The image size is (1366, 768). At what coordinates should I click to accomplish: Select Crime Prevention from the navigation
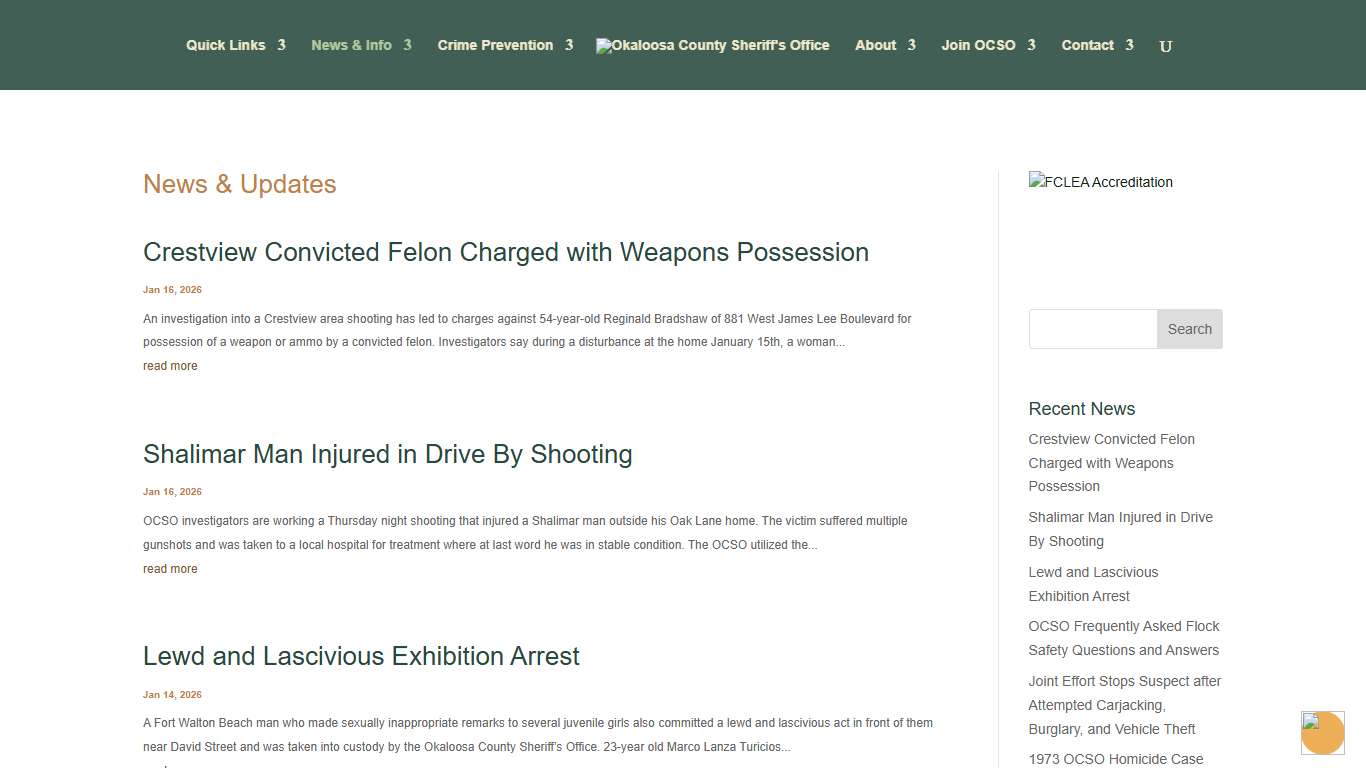click(x=495, y=45)
